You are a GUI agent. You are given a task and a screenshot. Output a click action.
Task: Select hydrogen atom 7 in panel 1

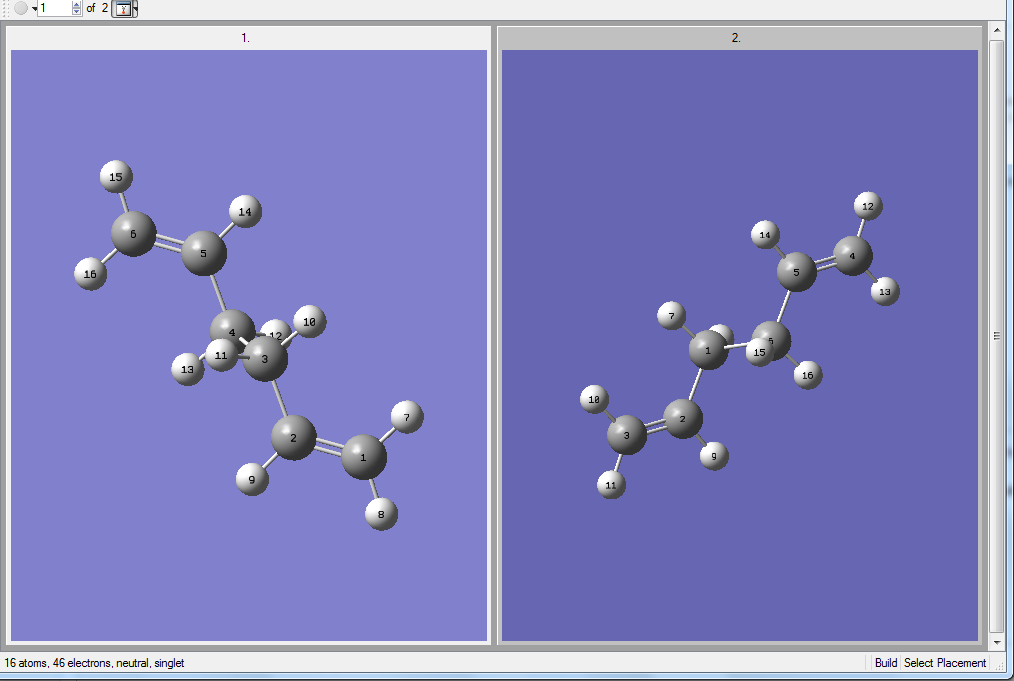point(407,417)
